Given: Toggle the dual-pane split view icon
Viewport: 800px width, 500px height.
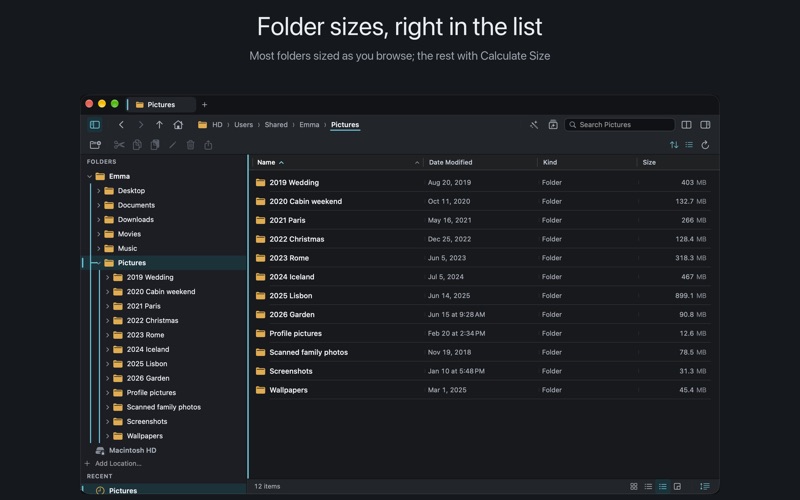Looking at the screenshot, I should pyautogui.click(x=686, y=124).
